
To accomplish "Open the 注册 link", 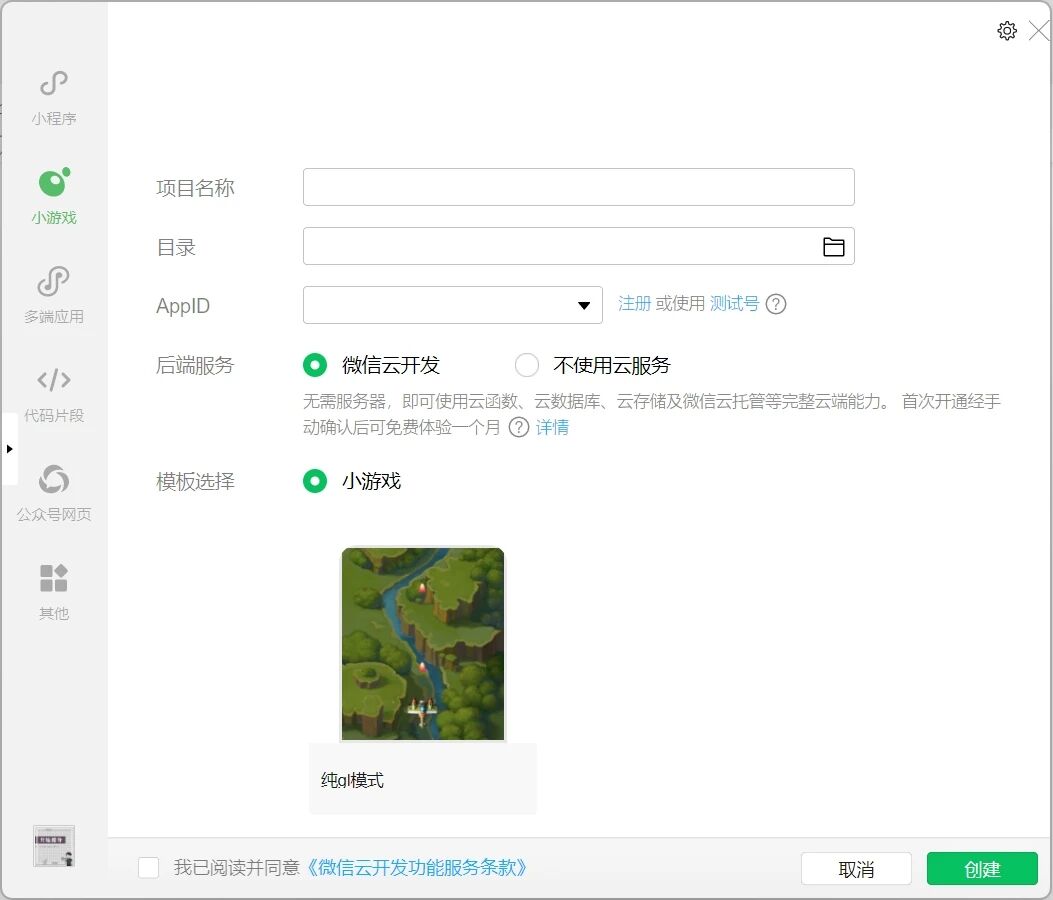I will click(x=634, y=304).
